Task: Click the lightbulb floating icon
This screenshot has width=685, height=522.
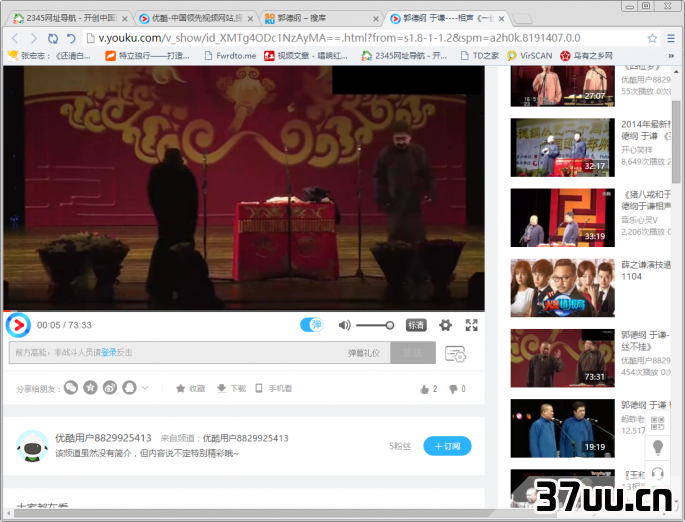Action: [x=657, y=448]
